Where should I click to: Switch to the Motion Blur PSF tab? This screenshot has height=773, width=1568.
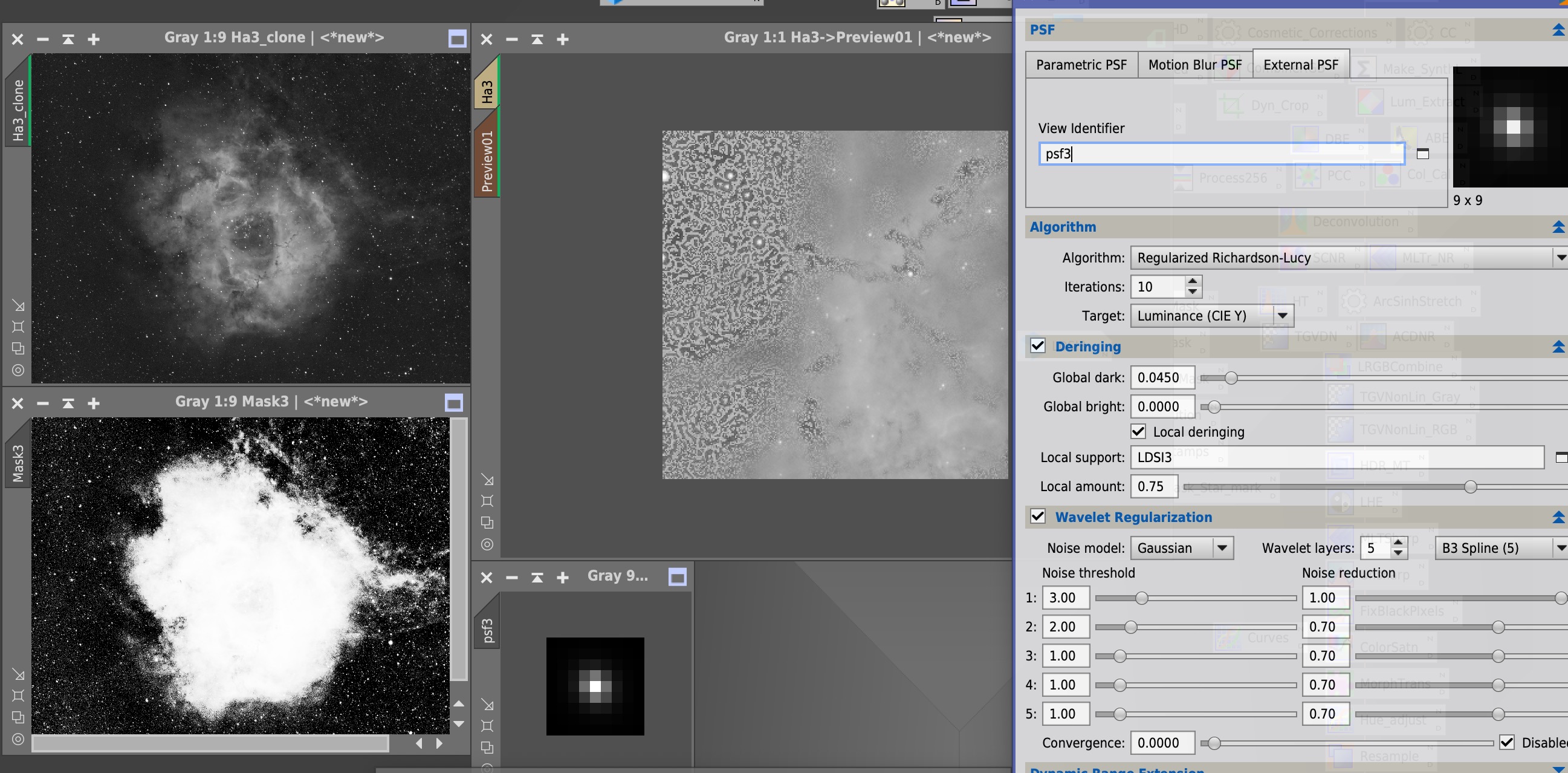coord(1195,65)
